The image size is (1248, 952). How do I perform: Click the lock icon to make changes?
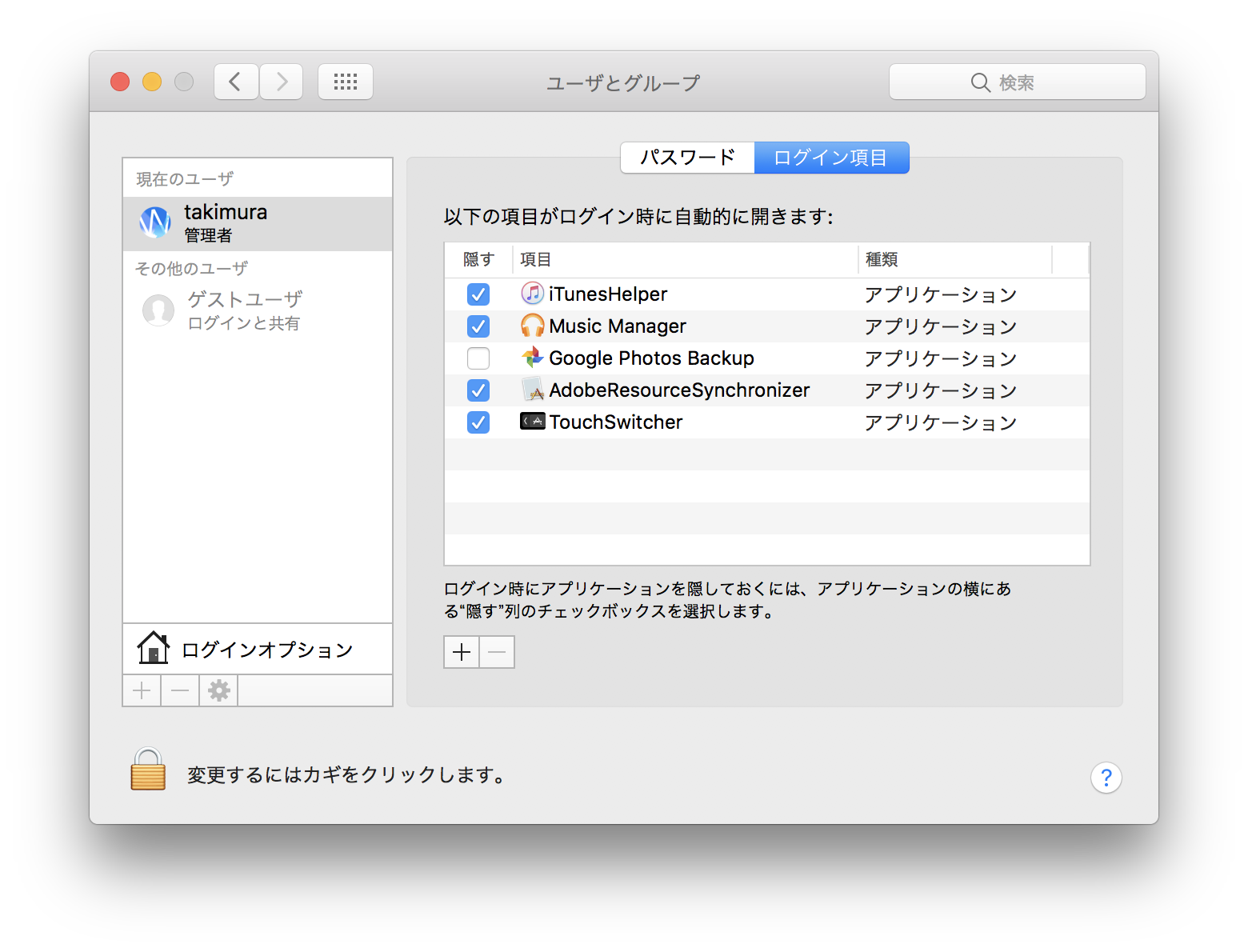pos(148,770)
